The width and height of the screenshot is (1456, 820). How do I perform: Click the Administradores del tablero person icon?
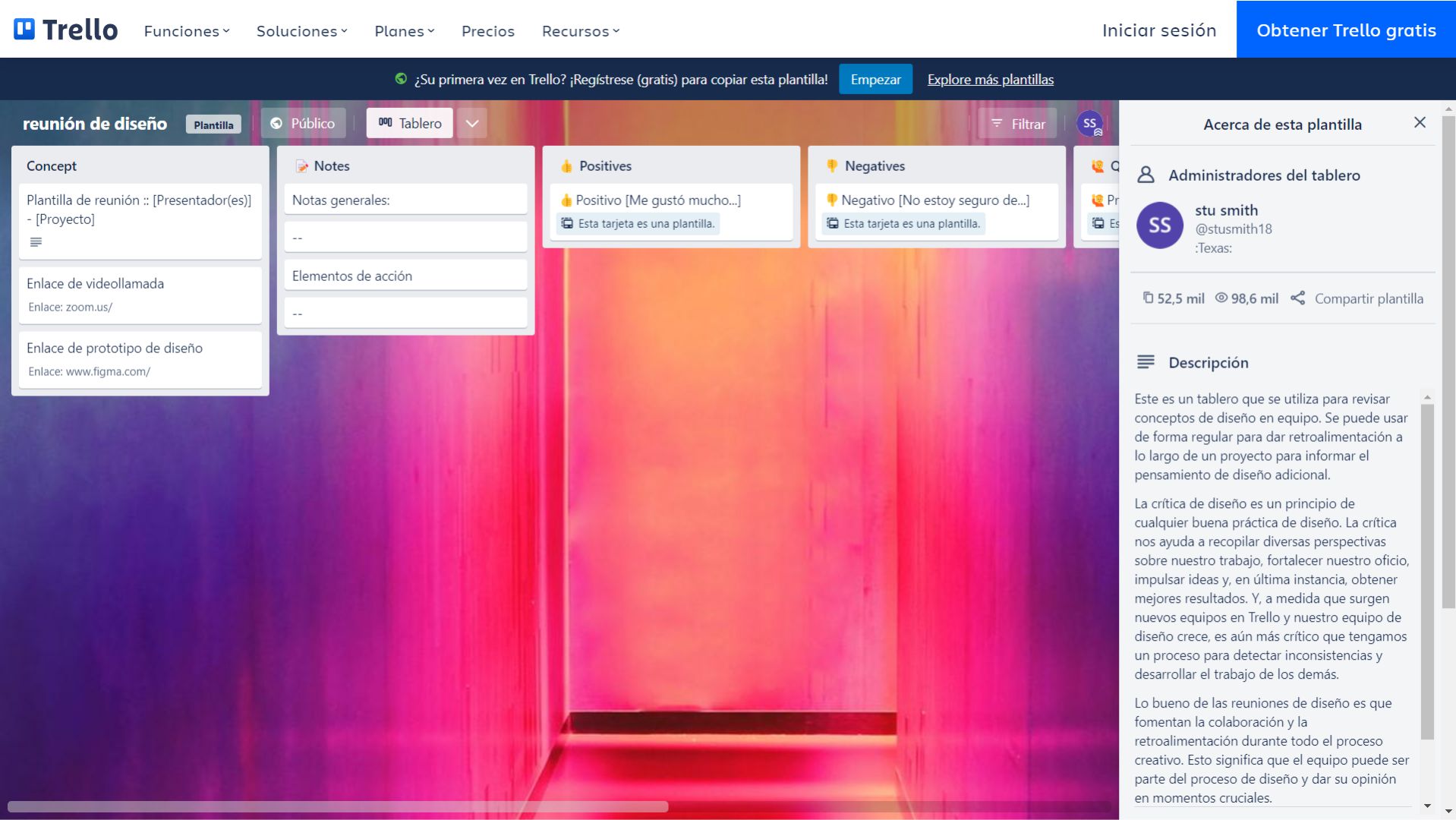(1146, 175)
